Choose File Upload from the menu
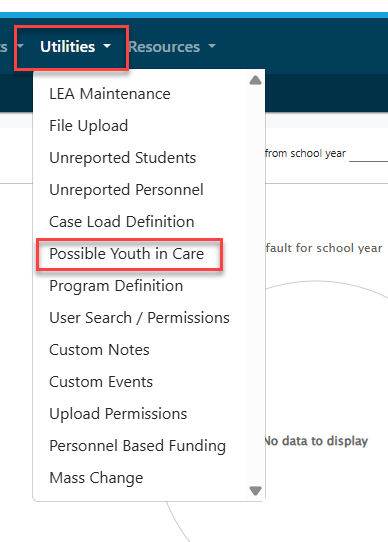388x542 pixels. 89,126
